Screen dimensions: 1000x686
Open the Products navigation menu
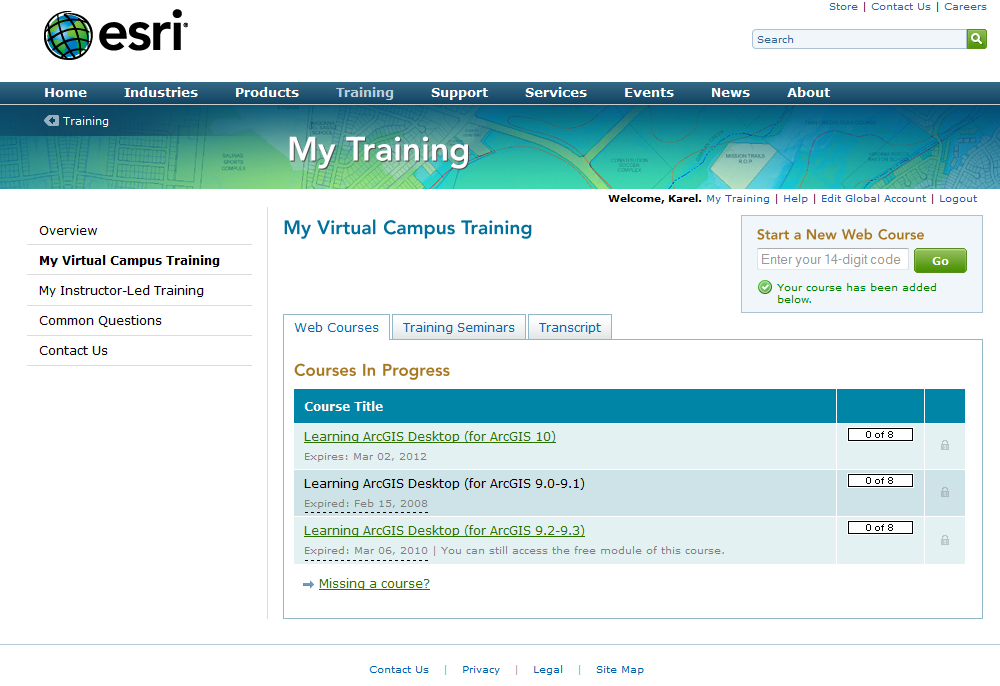(267, 92)
